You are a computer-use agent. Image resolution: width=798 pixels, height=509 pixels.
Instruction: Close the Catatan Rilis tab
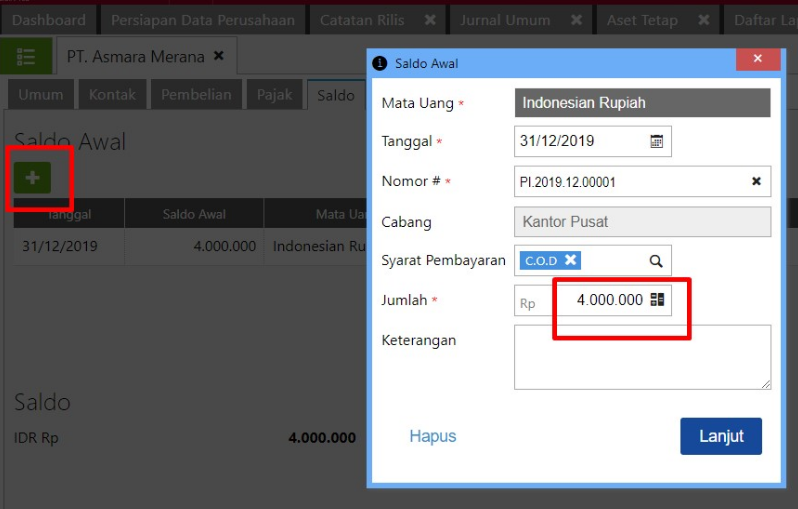point(430,20)
